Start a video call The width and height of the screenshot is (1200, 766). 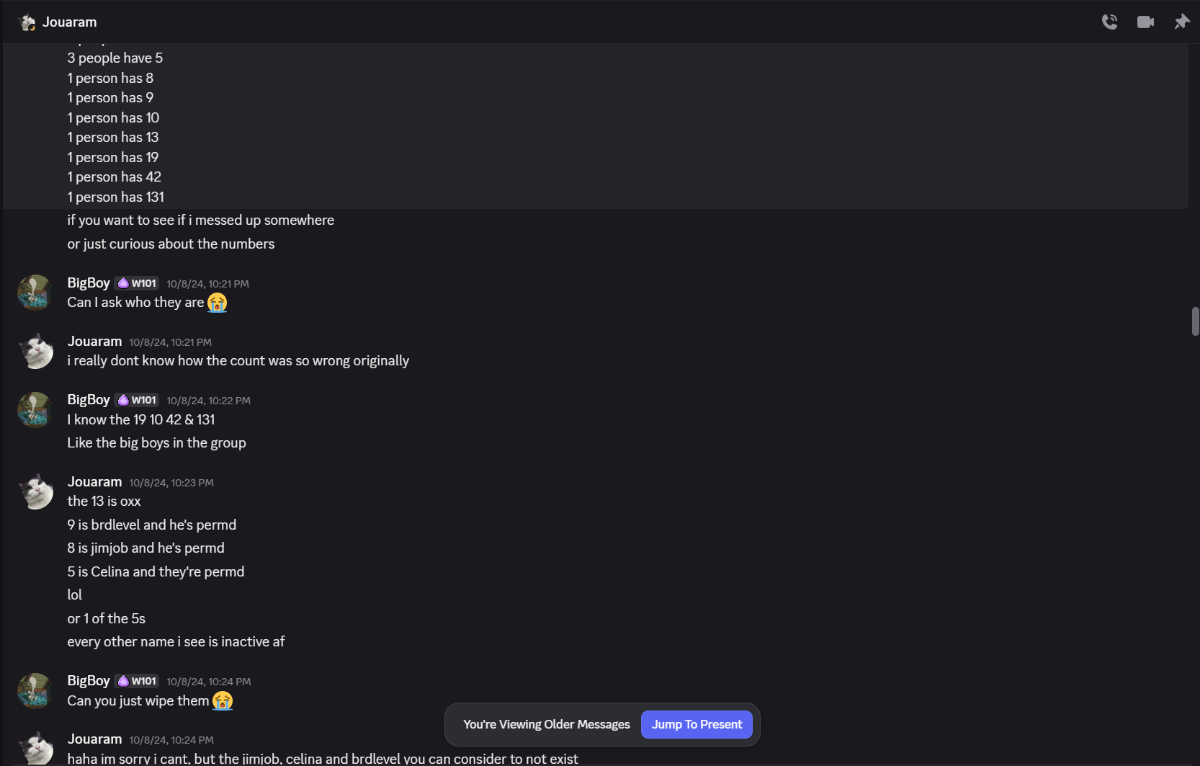pyautogui.click(x=1145, y=22)
